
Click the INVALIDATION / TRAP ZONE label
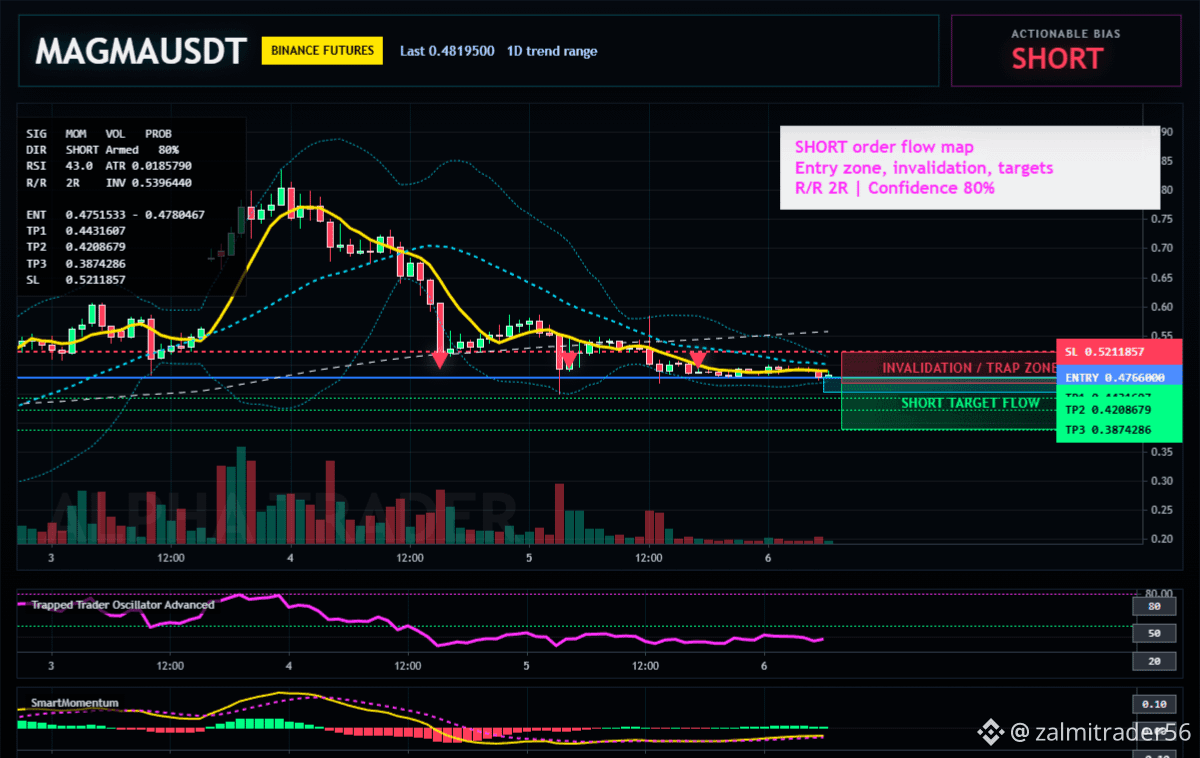tap(968, 368)
